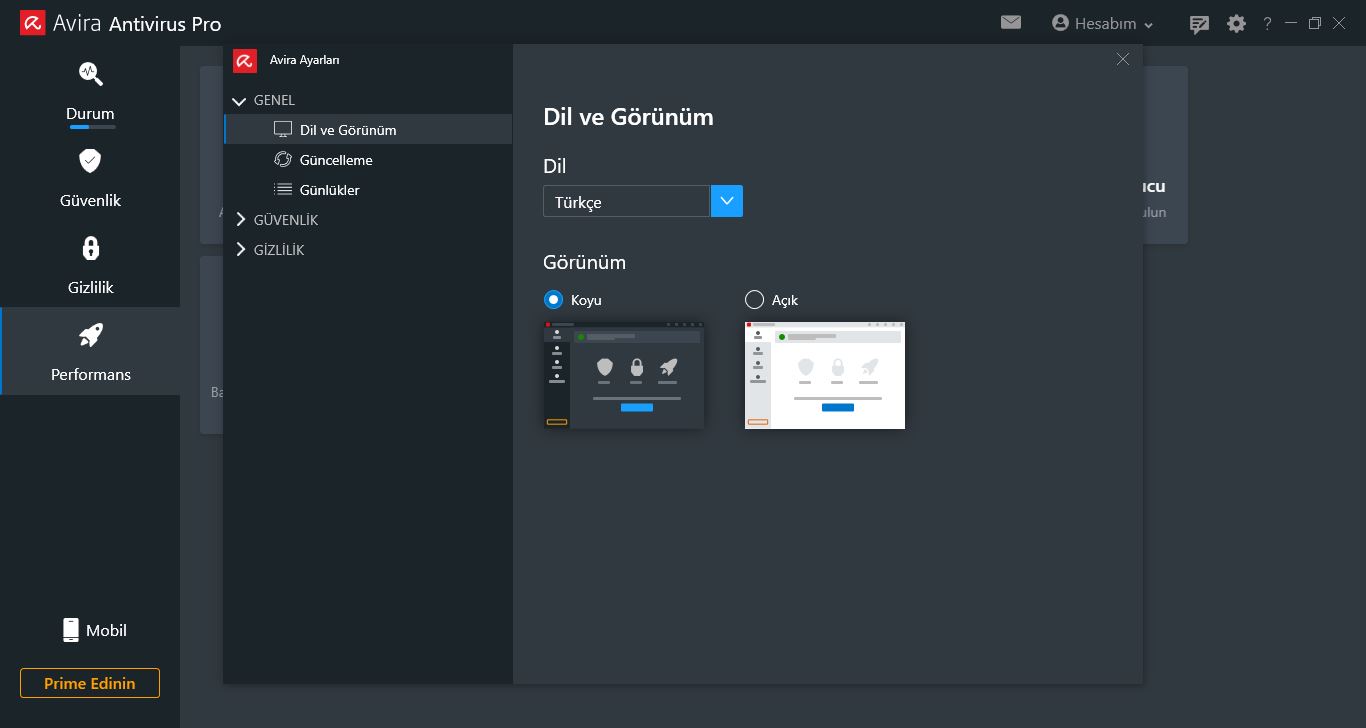Open the Dil language dropdown arrow

pos(727,201)
